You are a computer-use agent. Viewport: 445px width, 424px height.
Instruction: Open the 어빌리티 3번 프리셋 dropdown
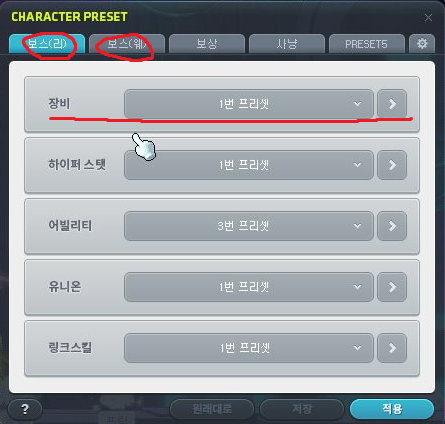click(x=249, y=226)
